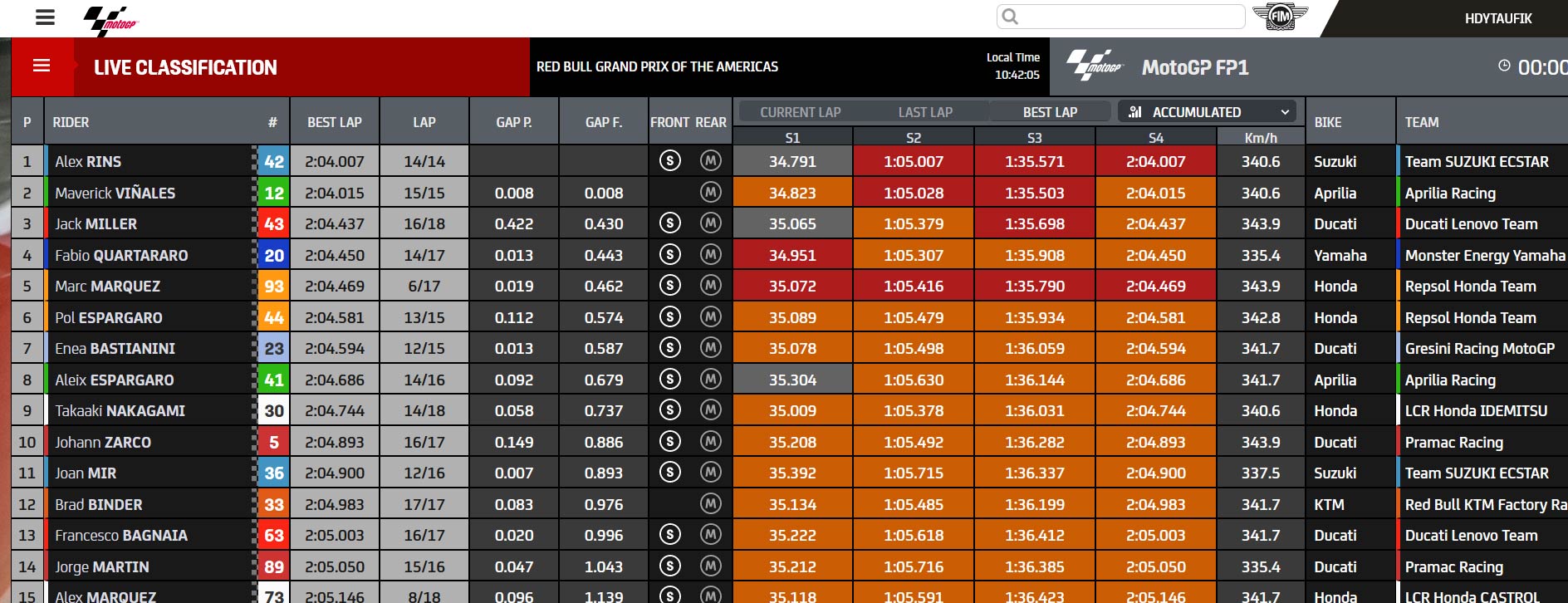Viewport: 1568px width, 603px height.
Task: Select rider Brad BINDER
Action: click(99, 505)
